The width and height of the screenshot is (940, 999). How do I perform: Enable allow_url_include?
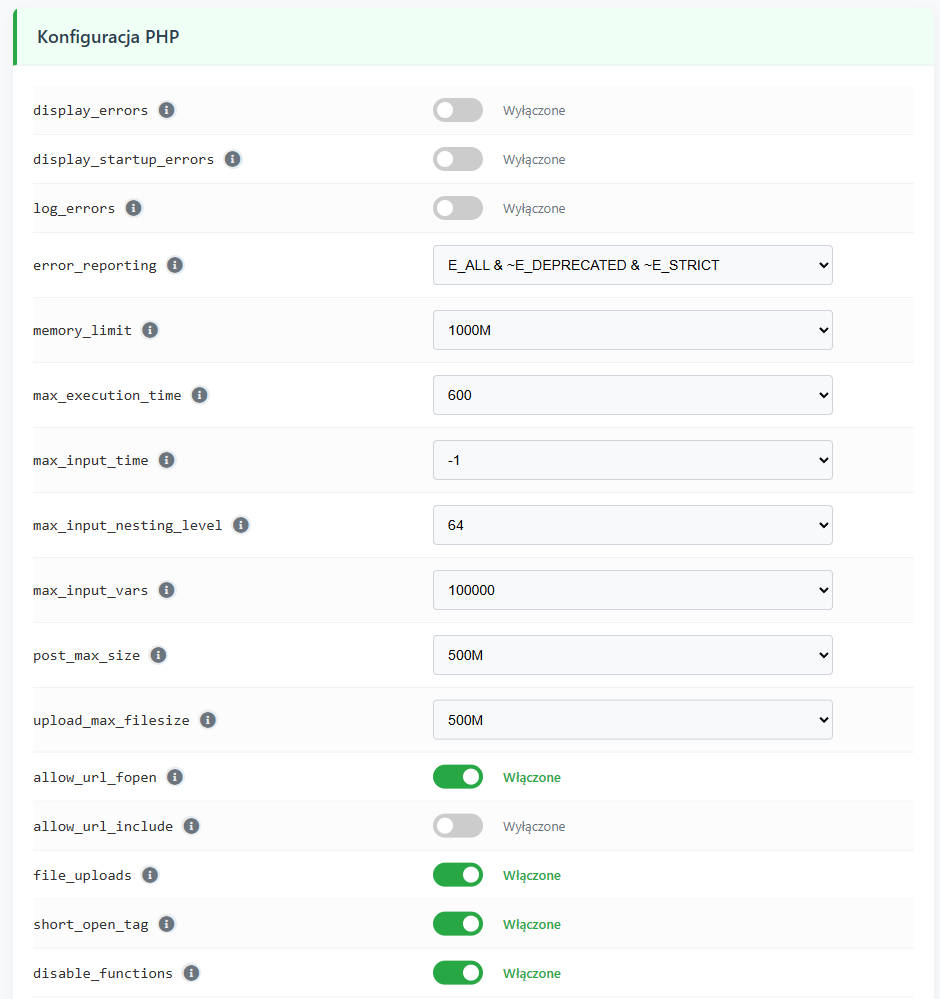coord(457,825)
